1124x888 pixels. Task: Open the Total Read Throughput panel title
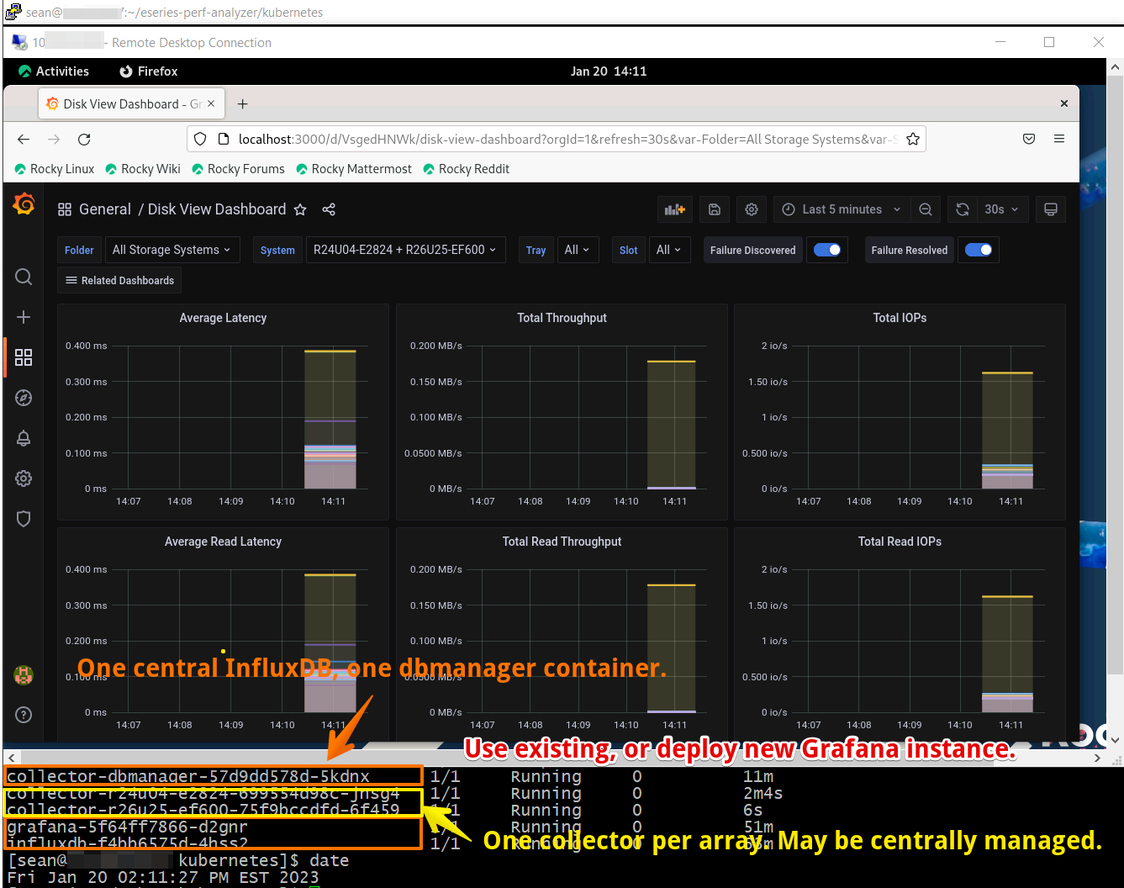click(562, 541)
